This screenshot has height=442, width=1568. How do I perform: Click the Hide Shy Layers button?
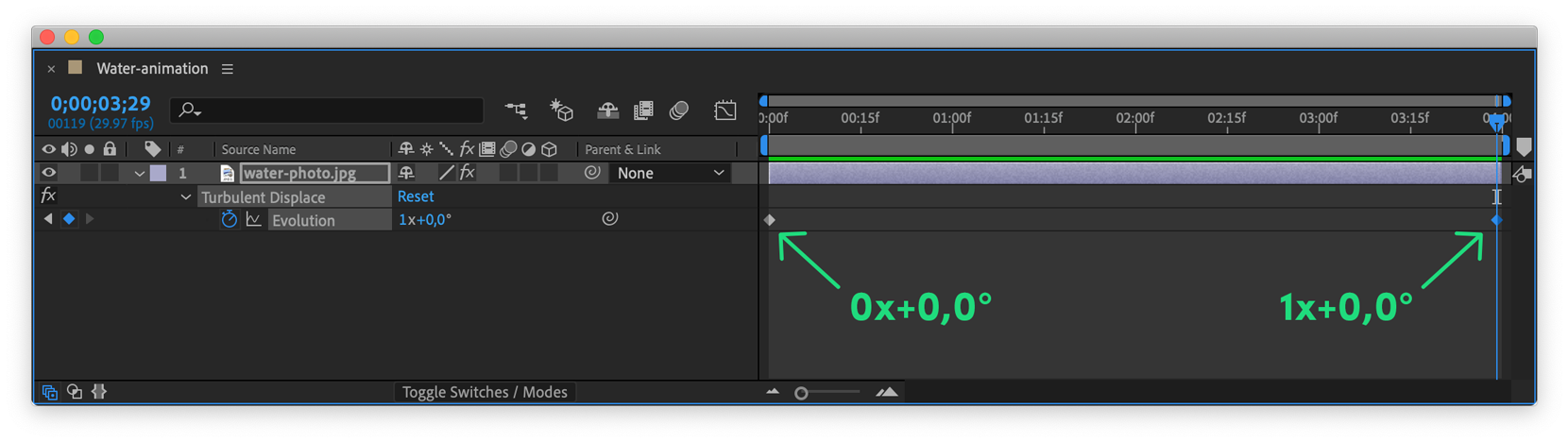click(607, 110)
